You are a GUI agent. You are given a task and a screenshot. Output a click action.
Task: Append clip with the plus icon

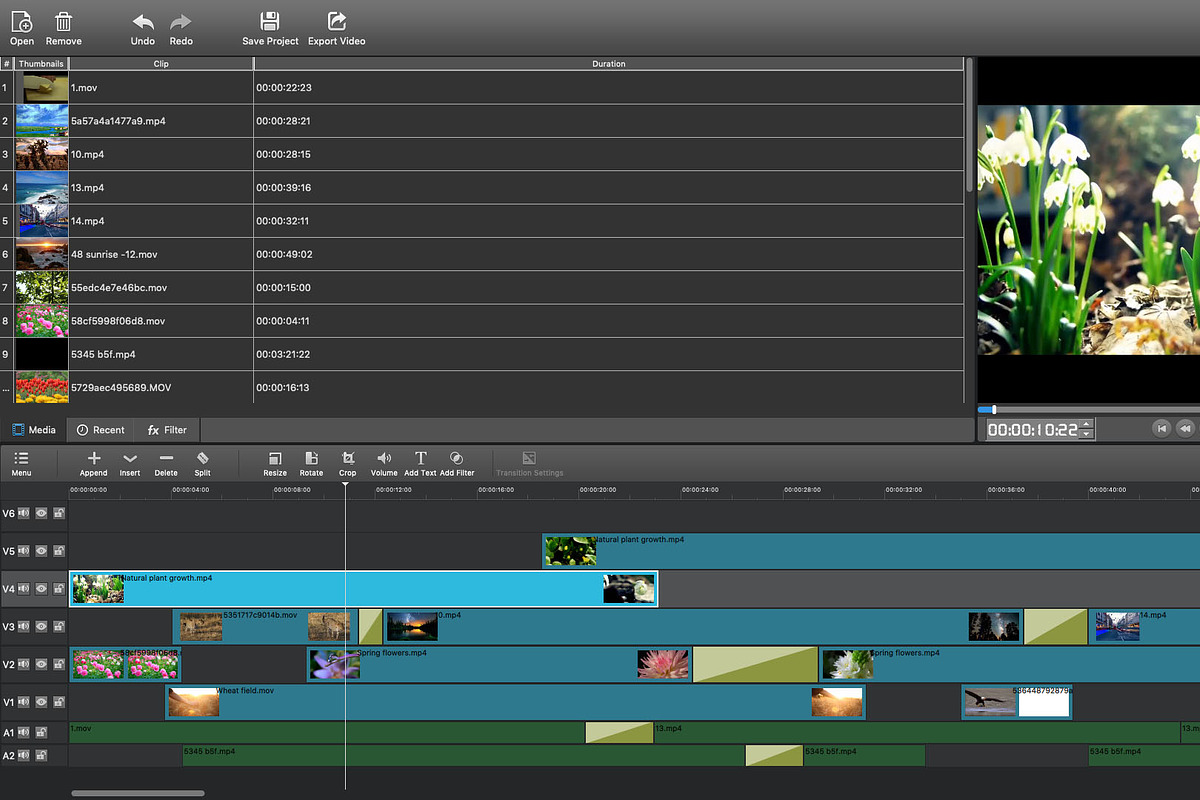pos(94,458)
